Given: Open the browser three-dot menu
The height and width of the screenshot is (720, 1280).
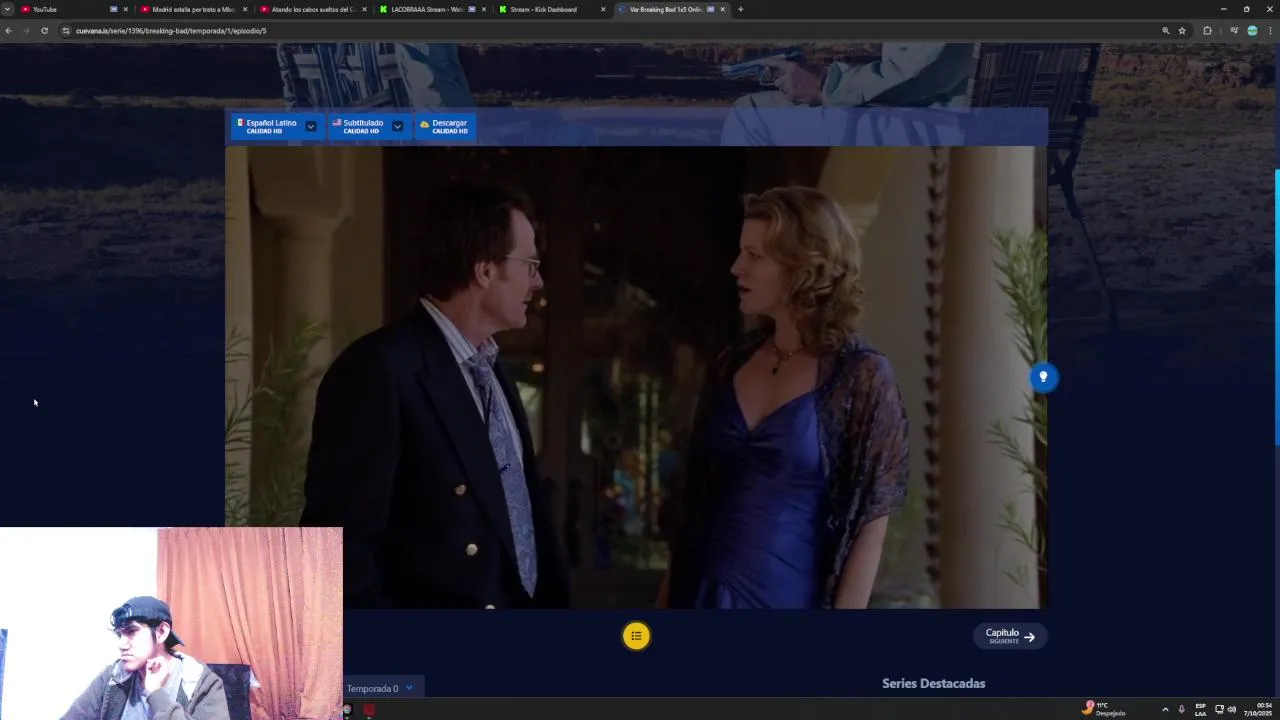Looking at the screenshot, I should point(1270,31).
